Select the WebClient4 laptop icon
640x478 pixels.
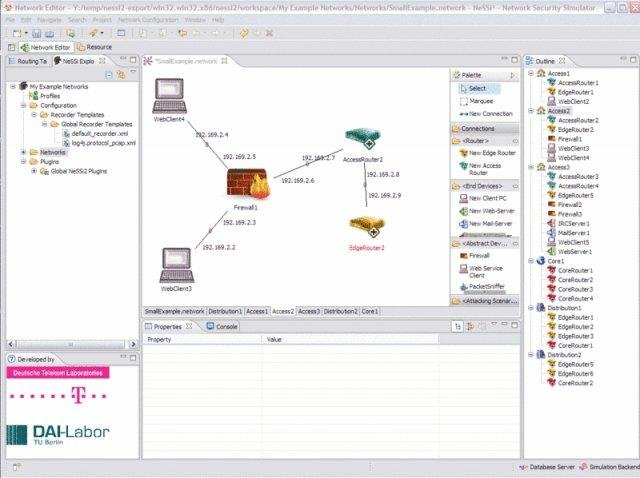point(170,97)
